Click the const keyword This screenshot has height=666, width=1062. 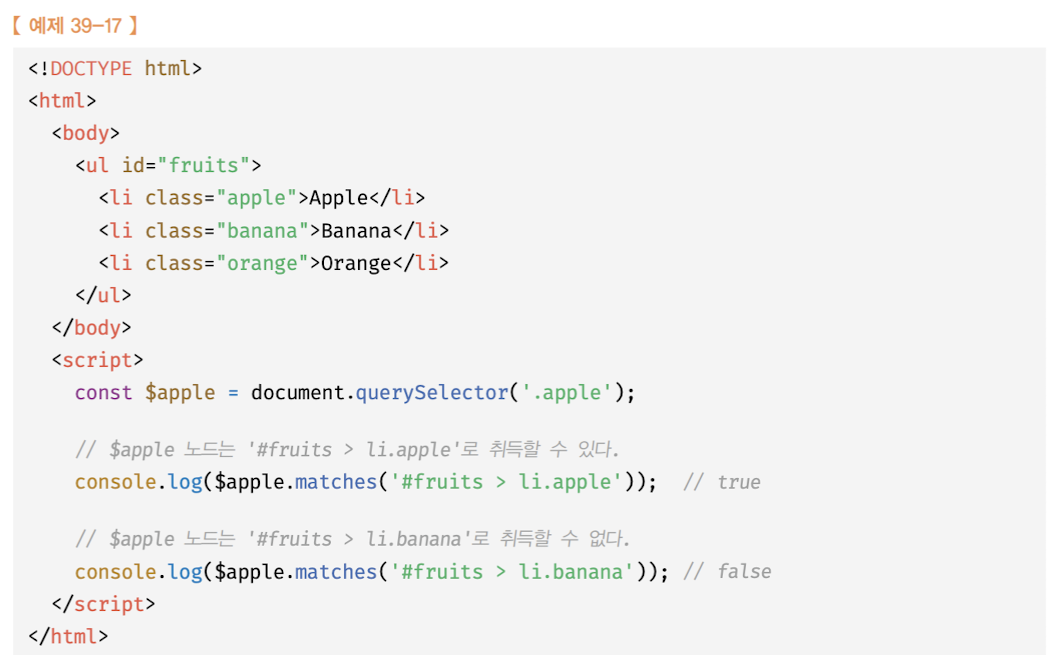tap(104, 392)
